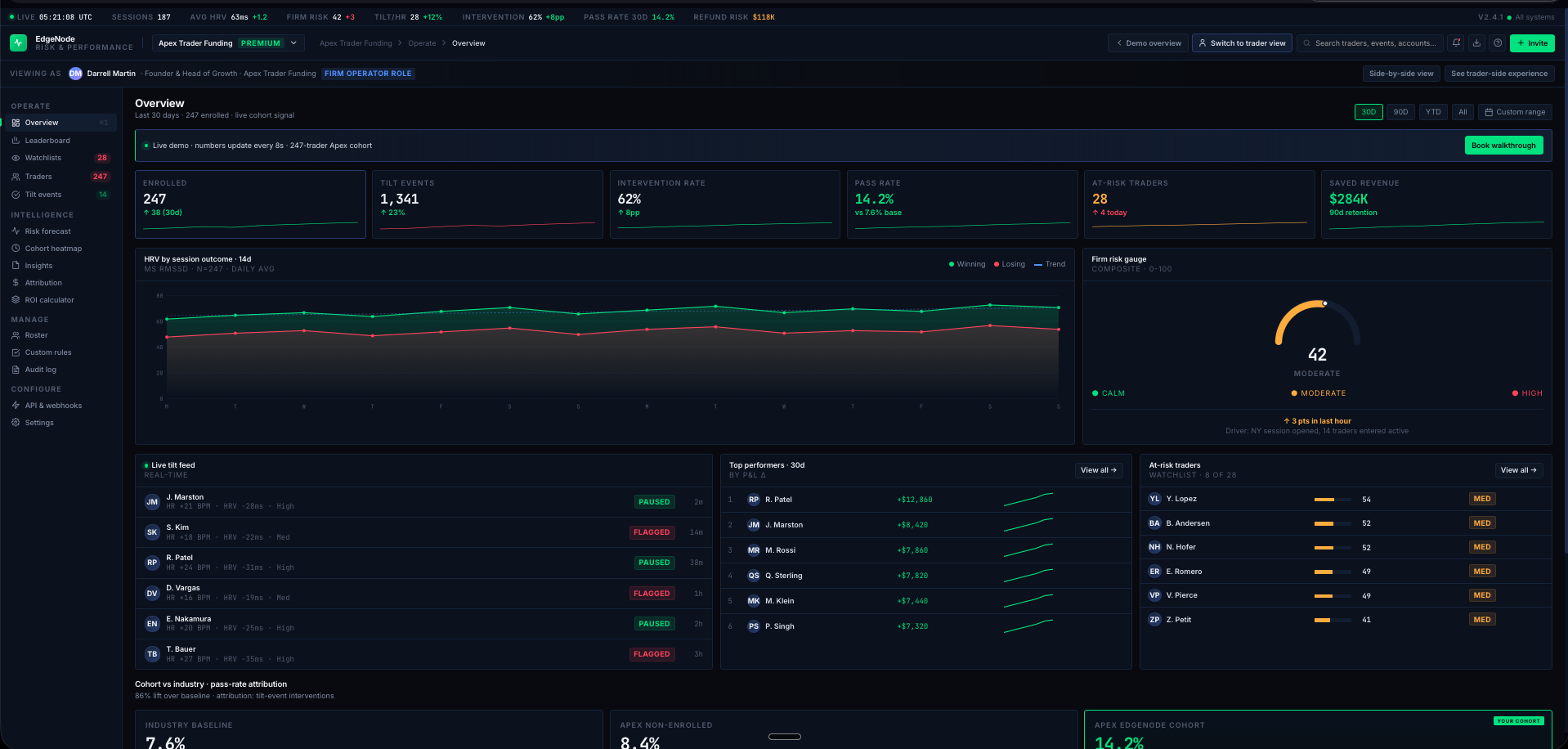Click Switch to trader view
Viewport: 1568px width, 749px height.
1242,43
